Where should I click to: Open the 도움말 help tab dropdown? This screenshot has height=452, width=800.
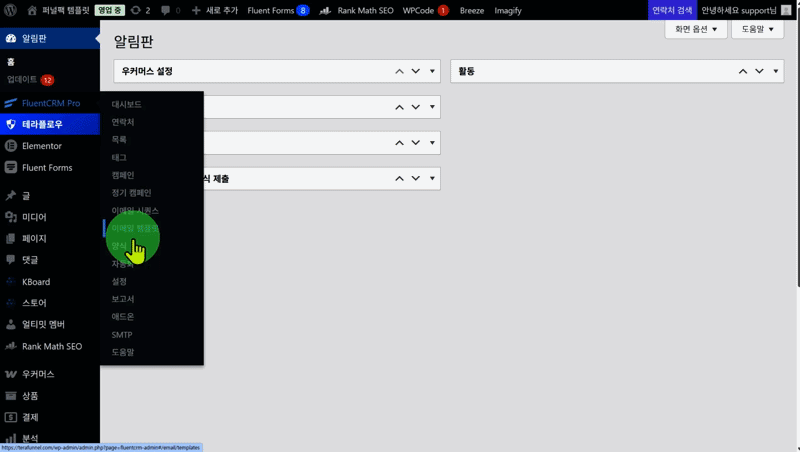(x=757, y=29)
